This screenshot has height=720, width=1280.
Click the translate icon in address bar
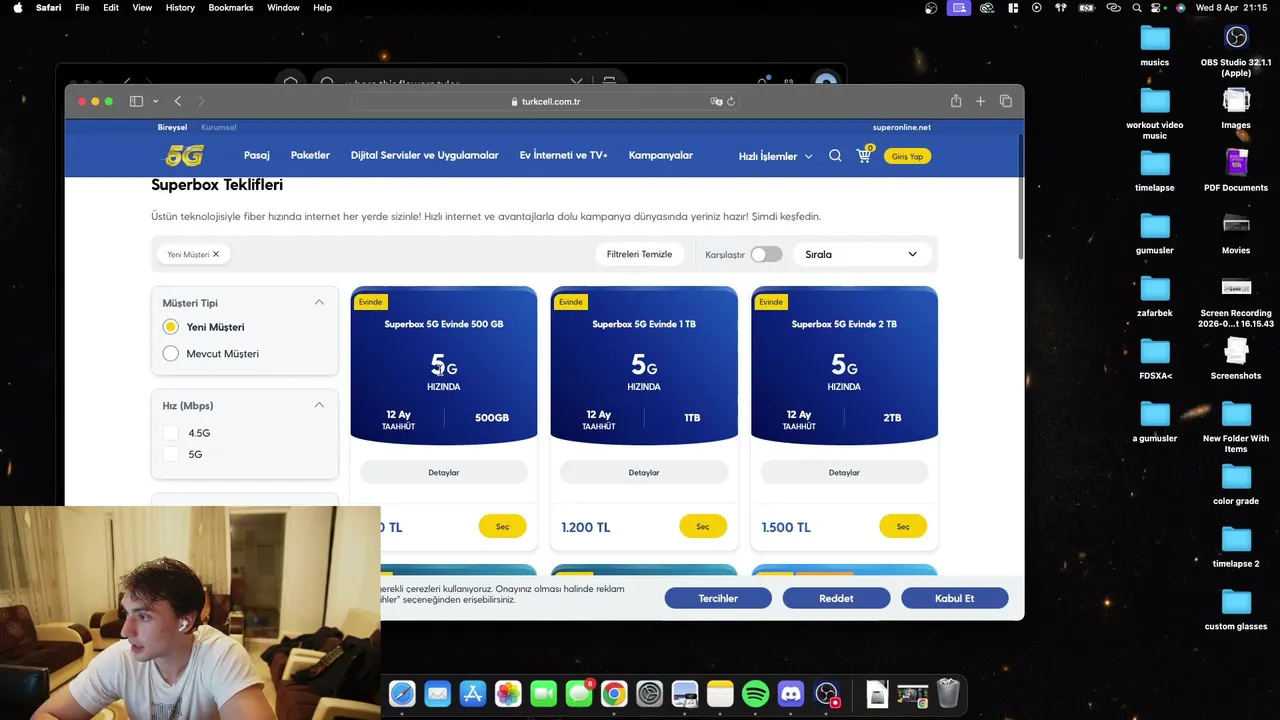tap(716, 101)
